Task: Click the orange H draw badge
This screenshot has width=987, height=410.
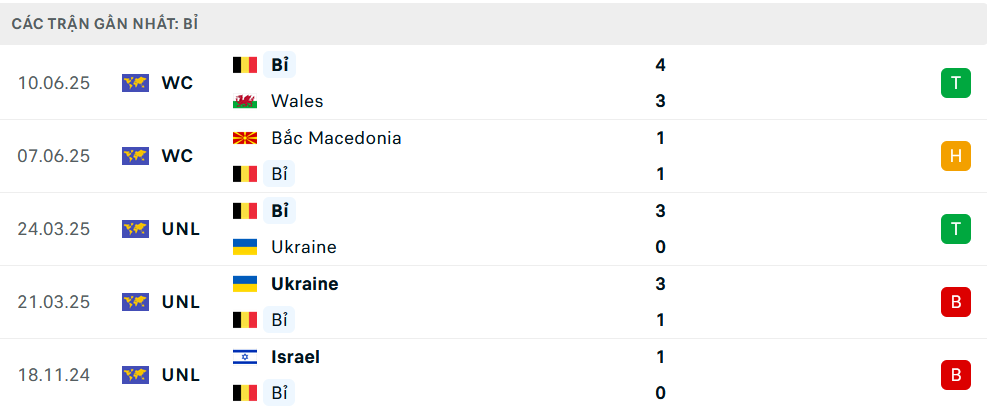Action: click(955, 156)
